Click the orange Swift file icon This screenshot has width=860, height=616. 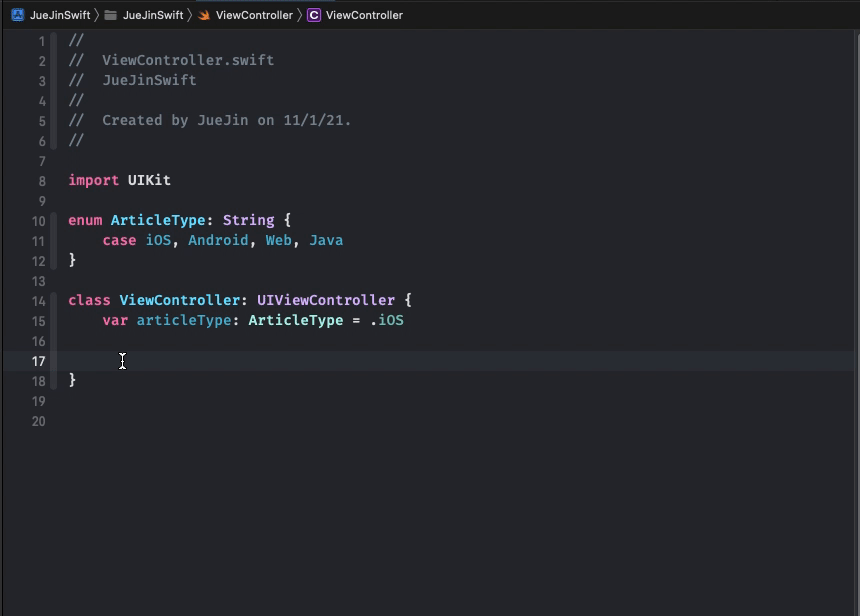pyautogui.click(x=203, y=15)
